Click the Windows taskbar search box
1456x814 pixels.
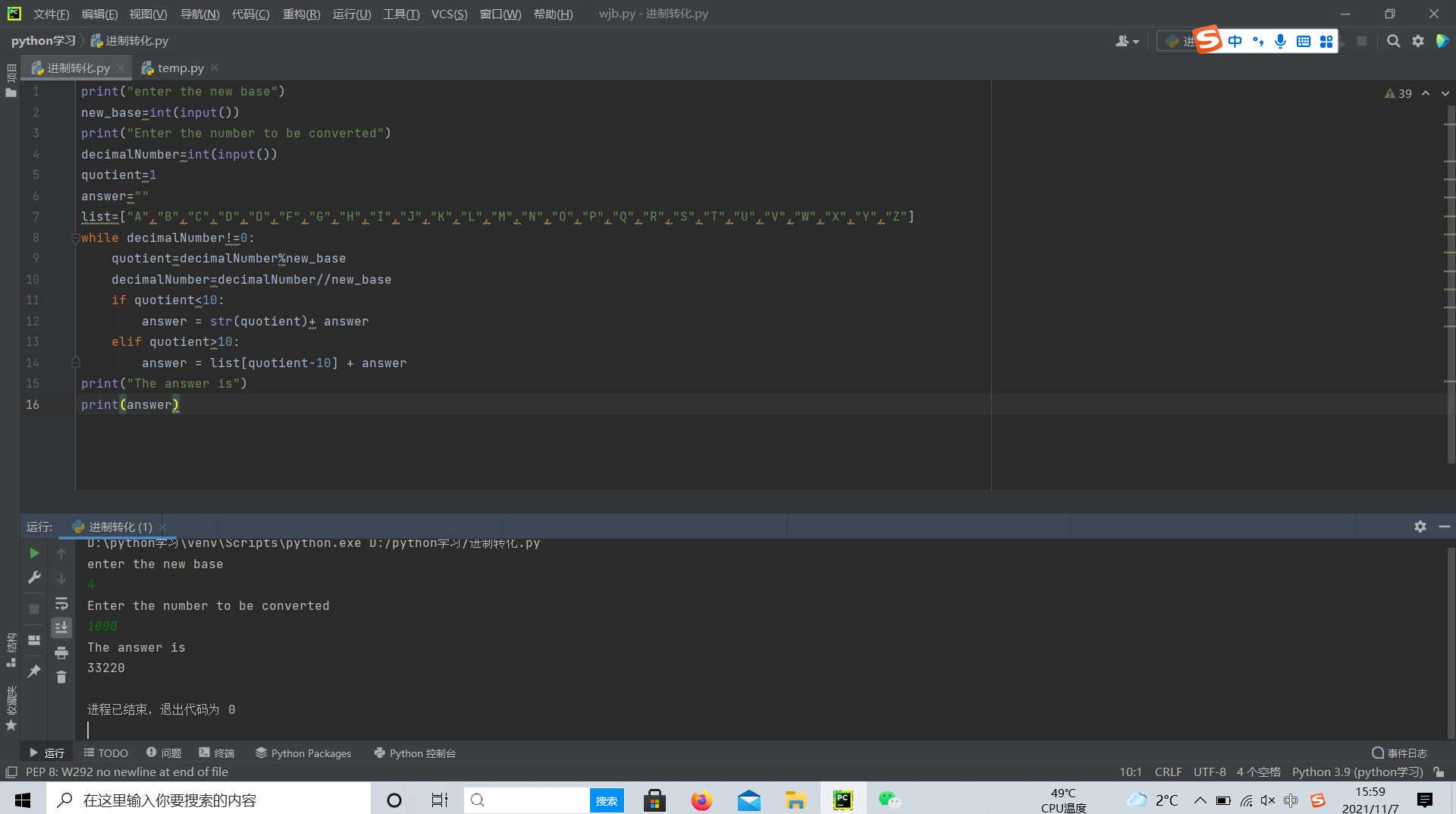pos(209,800)
